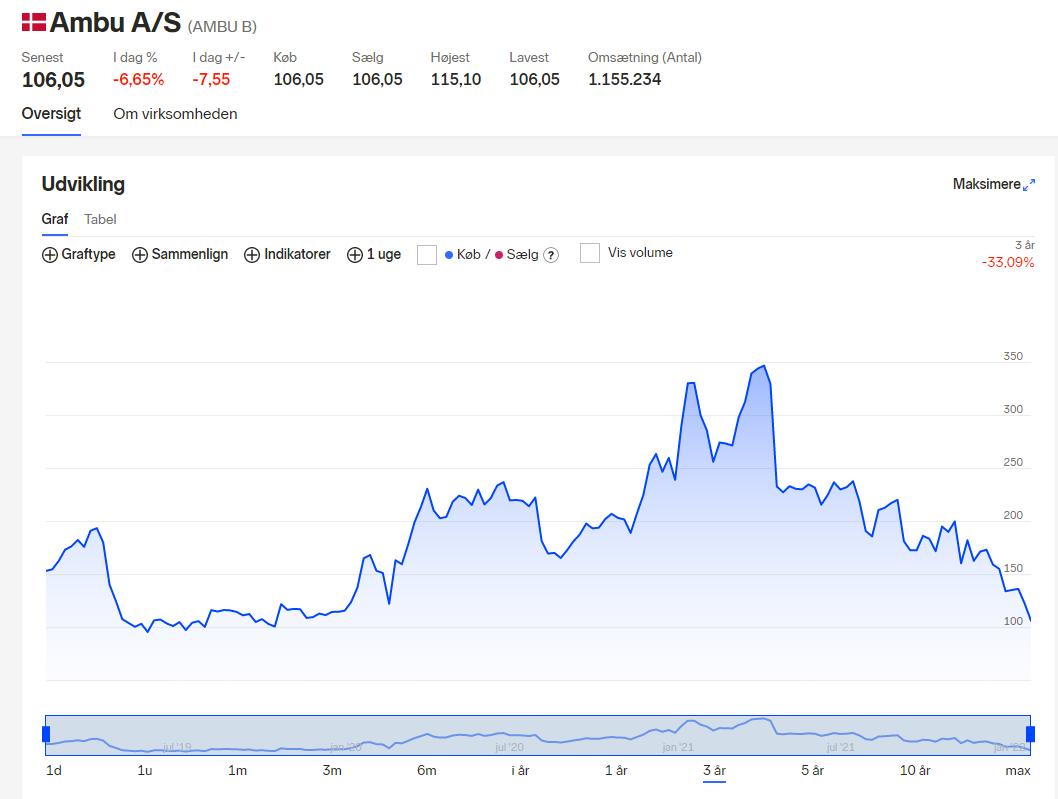Click the plus icon beside Graftype
Viewport: 1058px width, 799px height.
(50, 255)
